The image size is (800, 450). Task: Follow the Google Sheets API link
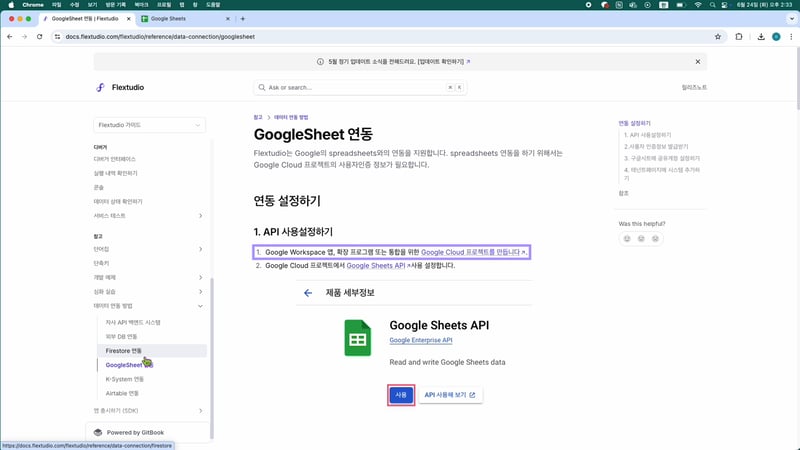378,266
